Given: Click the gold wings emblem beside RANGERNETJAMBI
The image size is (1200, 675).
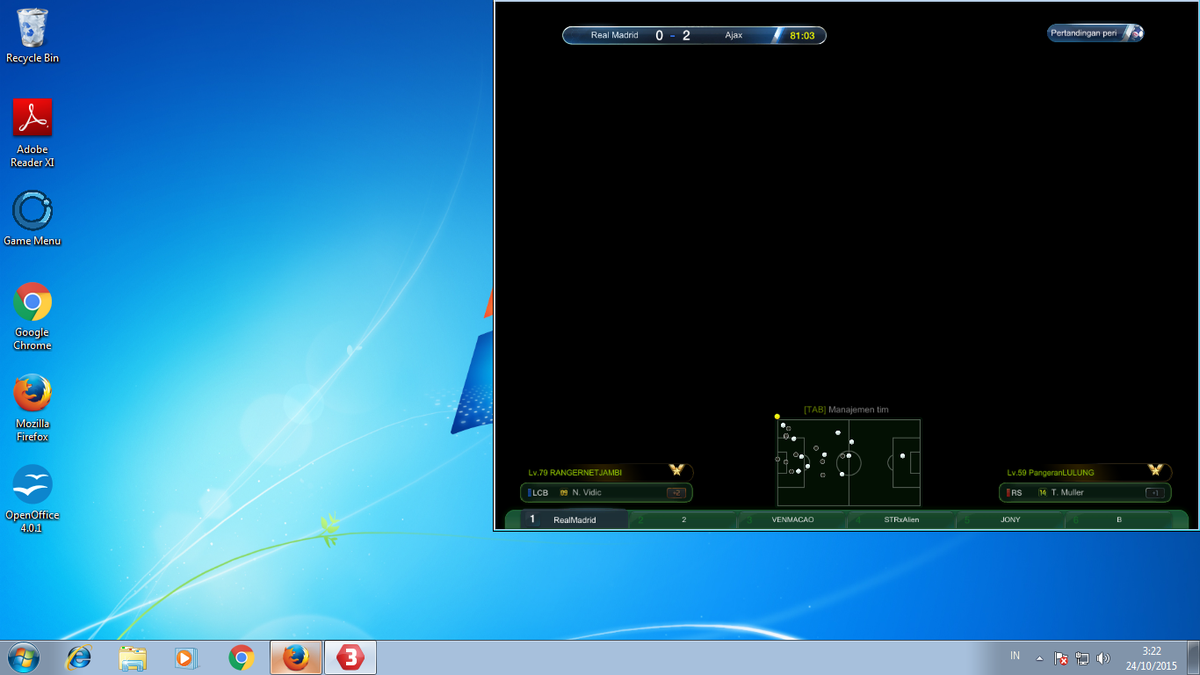Looking at the screenshot, I should (x=677, y=470).
